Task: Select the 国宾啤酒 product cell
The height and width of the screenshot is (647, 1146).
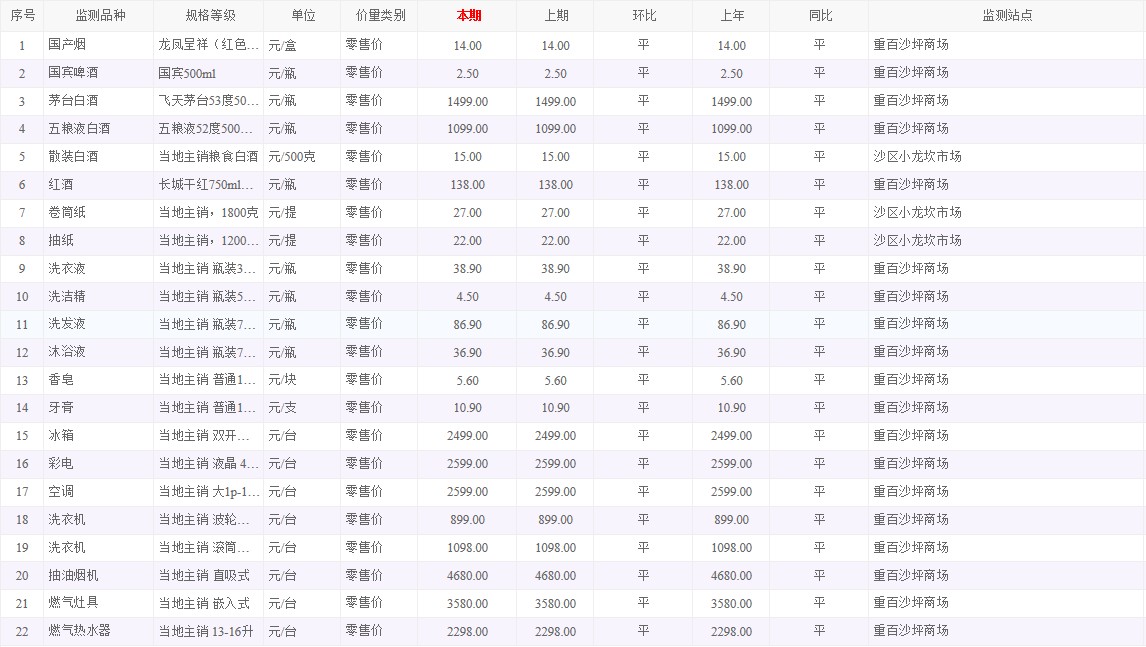Action: 99,73
